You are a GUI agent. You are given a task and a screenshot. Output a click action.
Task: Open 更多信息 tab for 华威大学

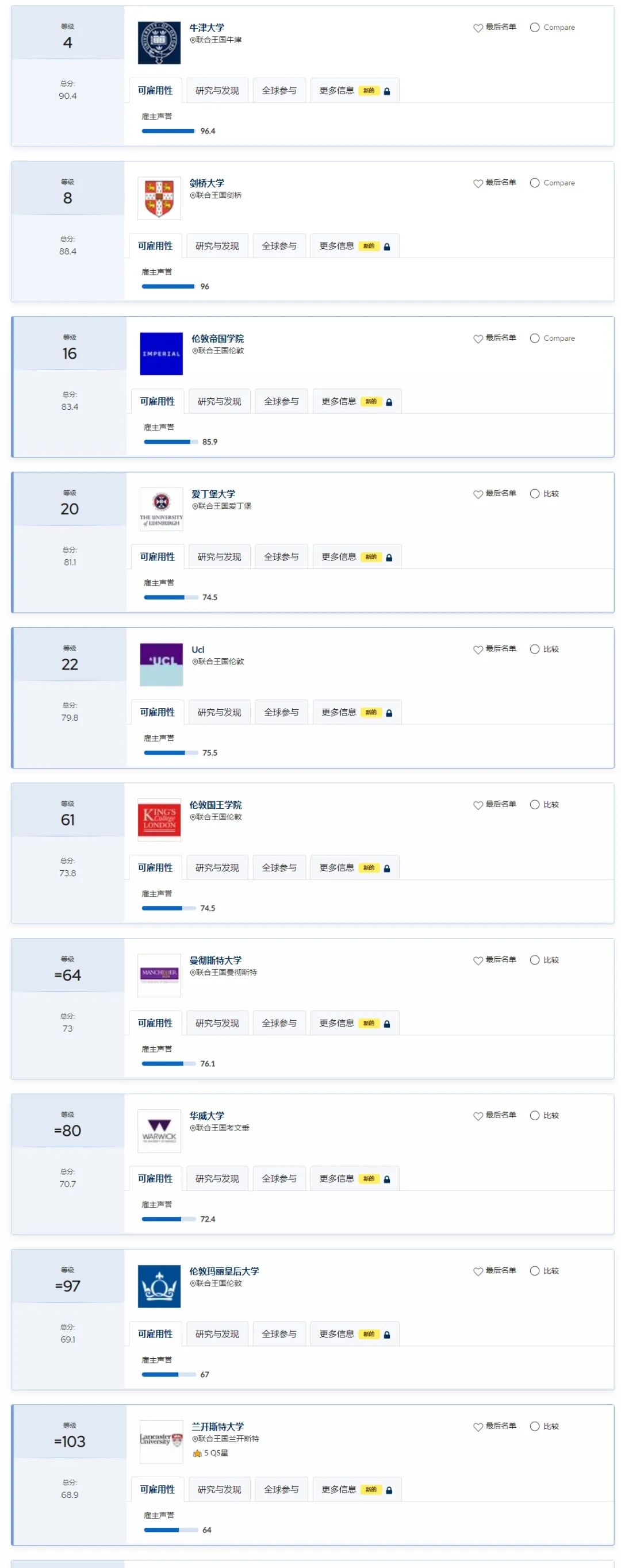(337, 1178)
